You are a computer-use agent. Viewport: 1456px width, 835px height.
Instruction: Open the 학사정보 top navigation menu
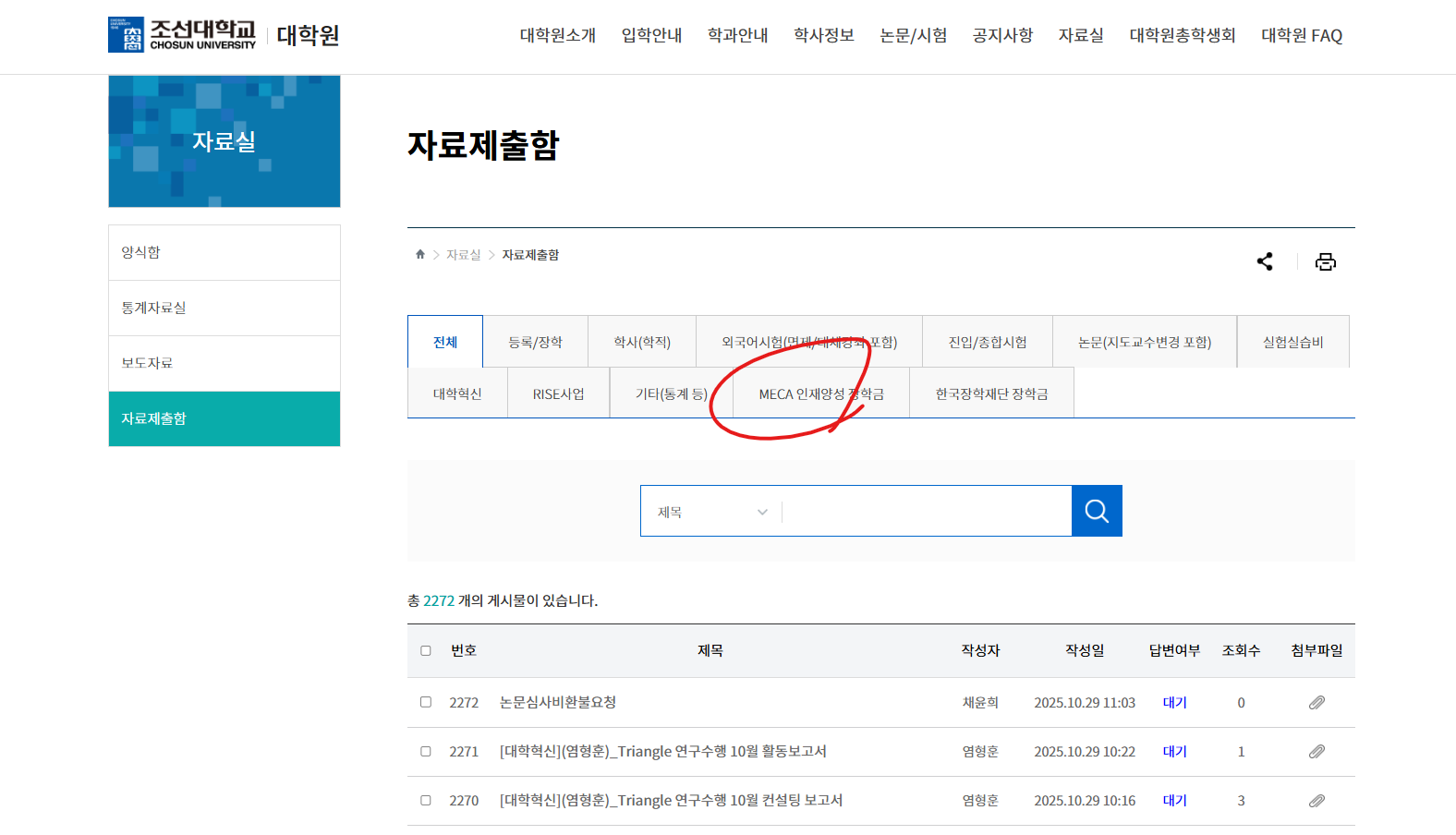(x=823, y=35)
